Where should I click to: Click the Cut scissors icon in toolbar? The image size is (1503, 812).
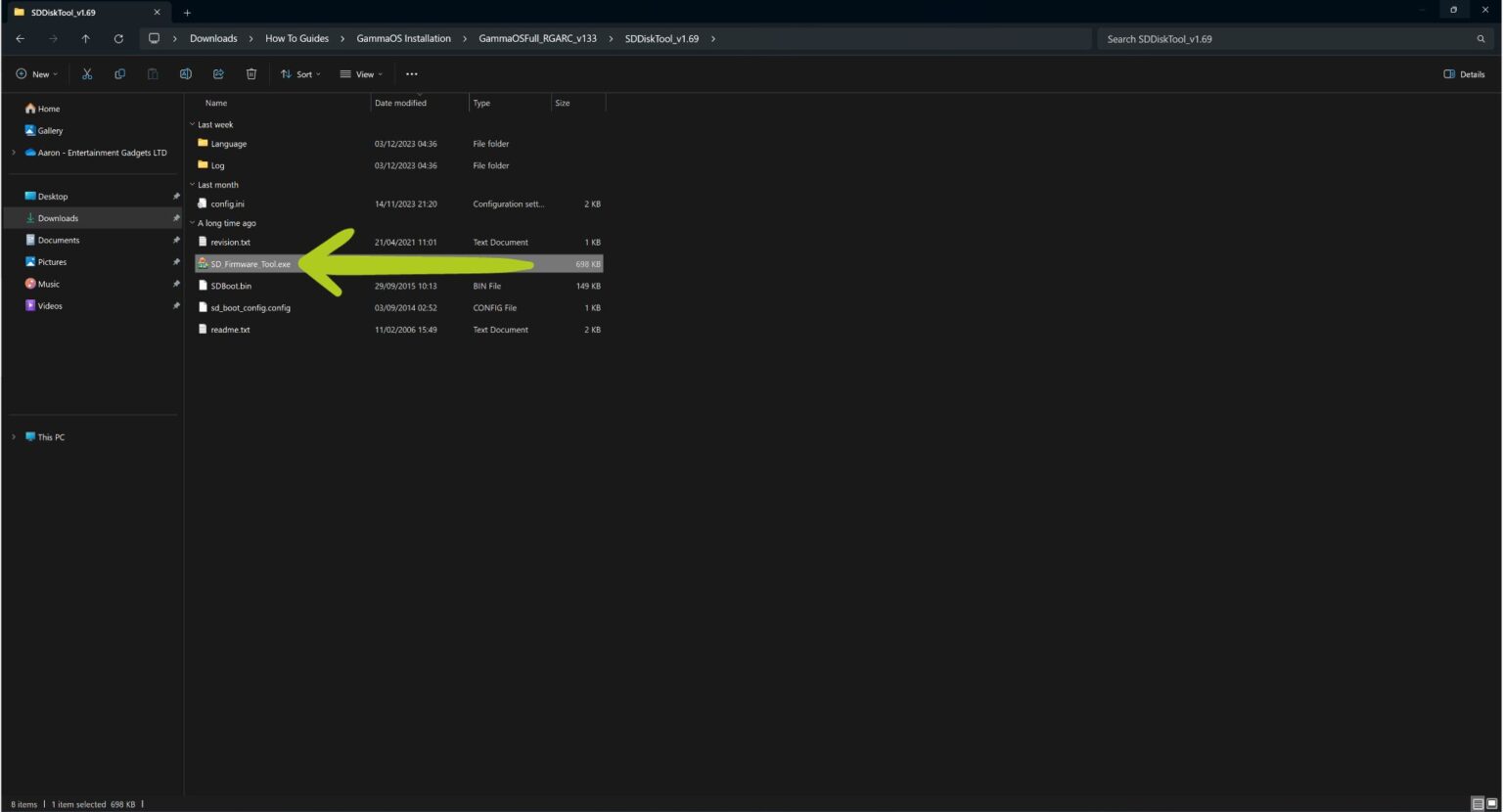point(87,74)
